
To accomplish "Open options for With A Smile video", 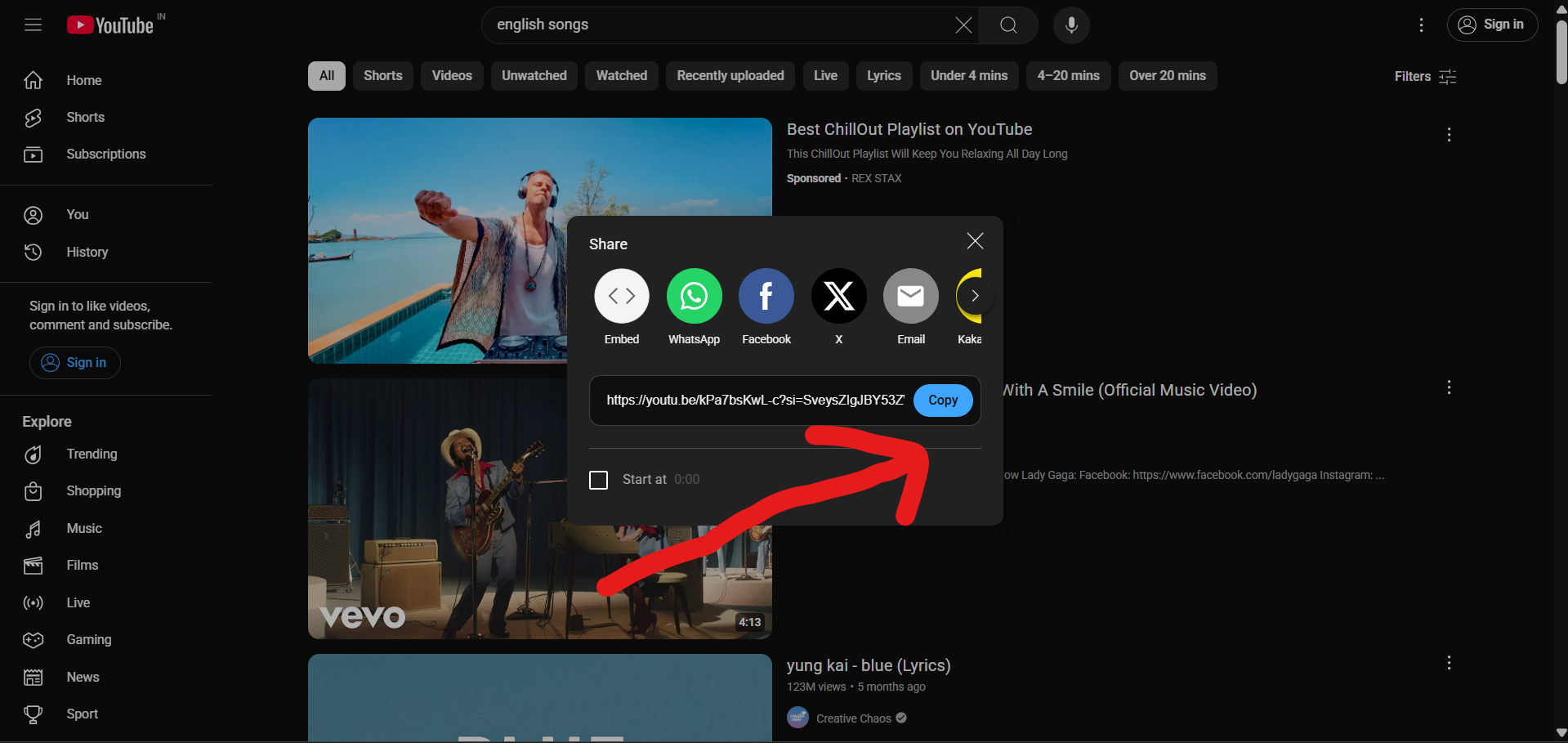I will (x=1449, y=387).
